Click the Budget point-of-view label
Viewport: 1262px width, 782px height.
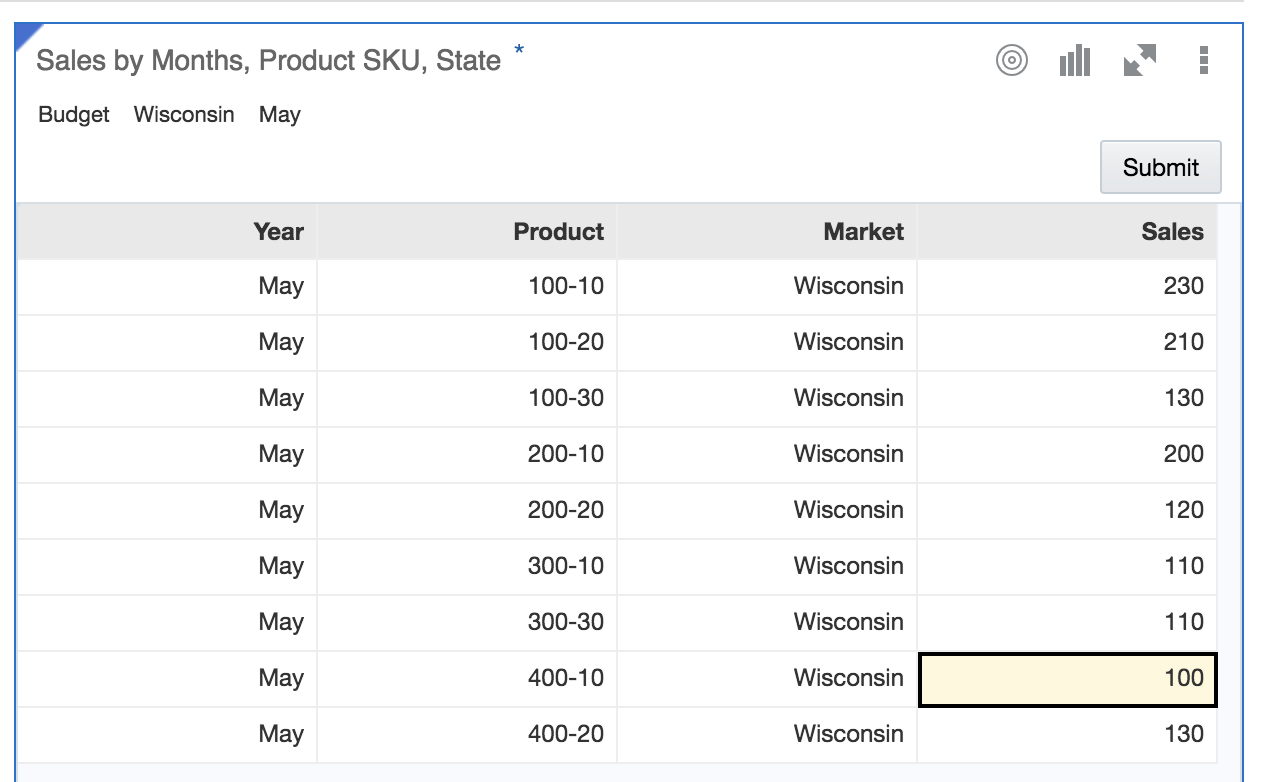(74, 115)
